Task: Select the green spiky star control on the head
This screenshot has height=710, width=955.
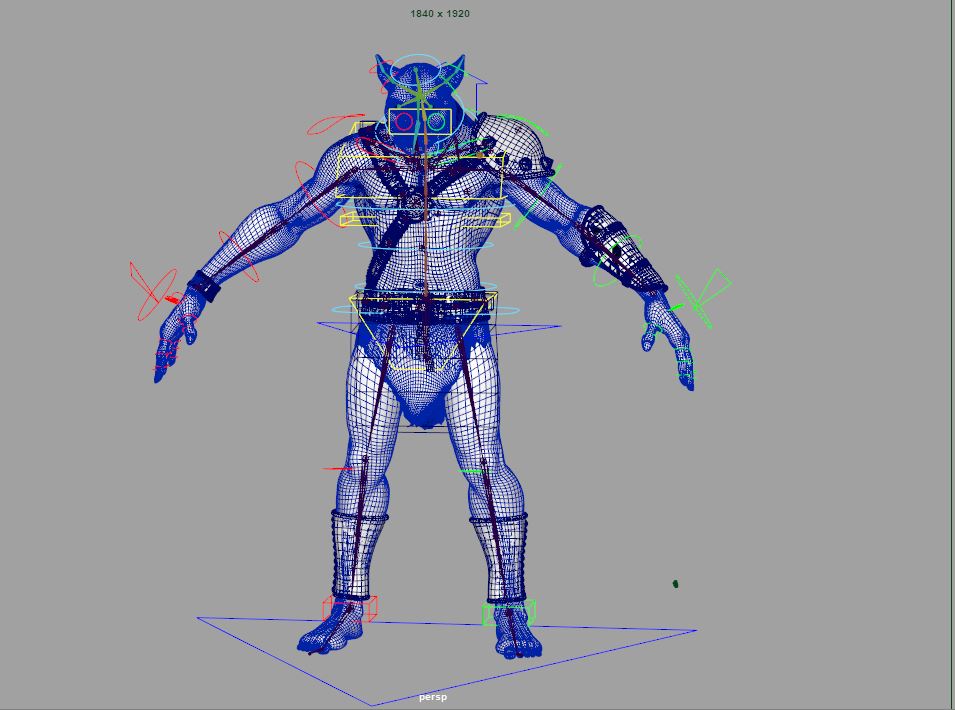Action: click(420, 97)
